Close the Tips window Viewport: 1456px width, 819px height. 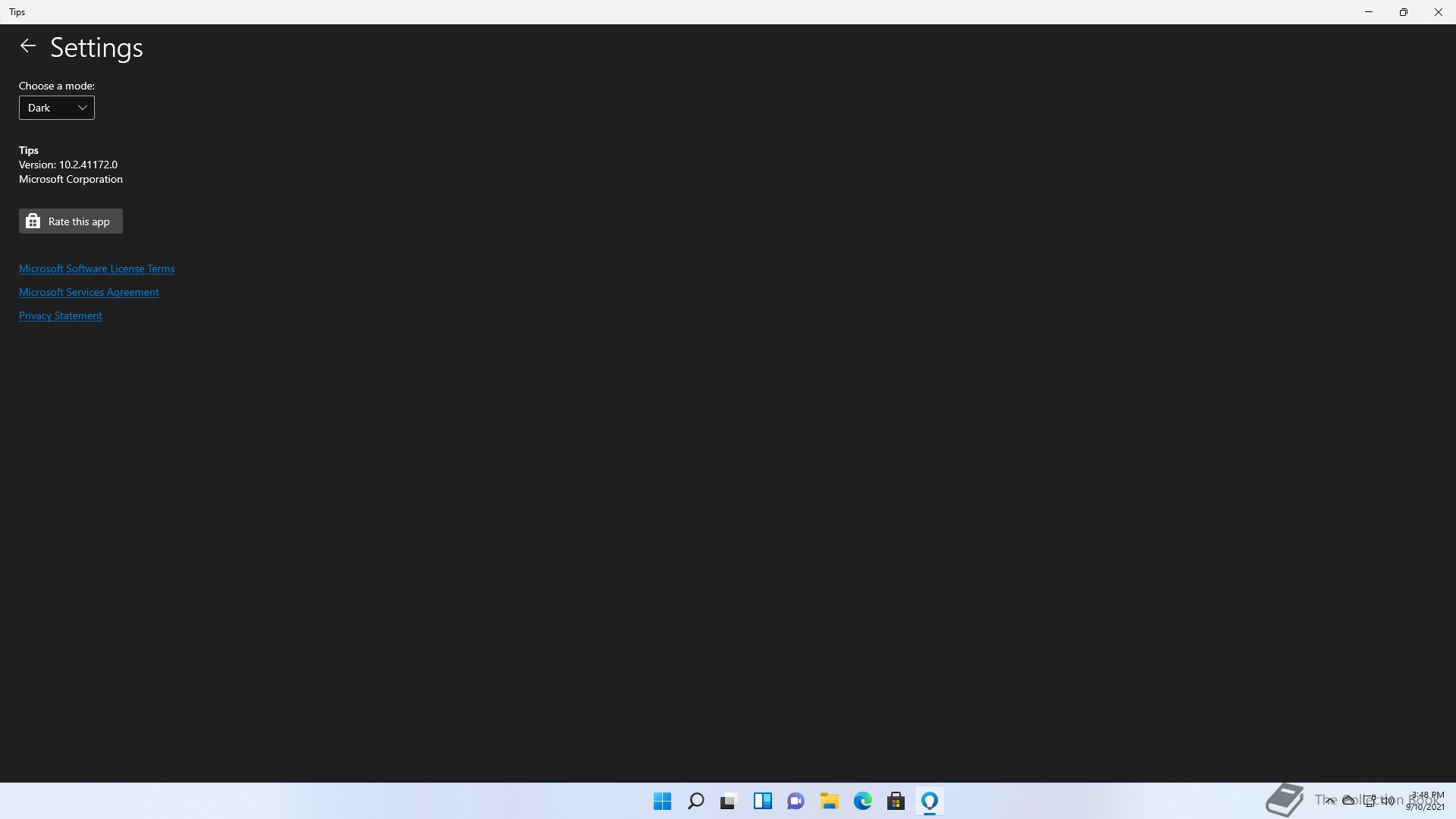[x=1439, y=12]
